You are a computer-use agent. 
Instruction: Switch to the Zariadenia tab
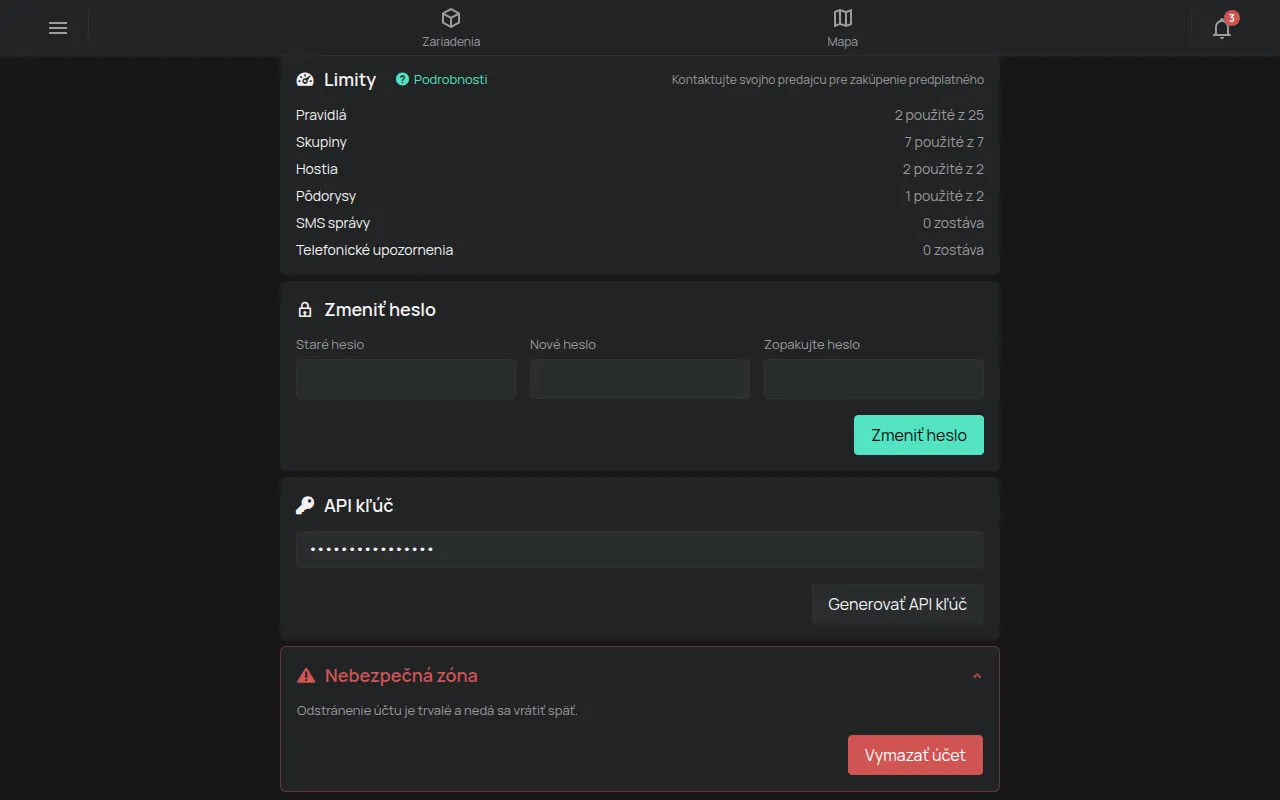451,28
